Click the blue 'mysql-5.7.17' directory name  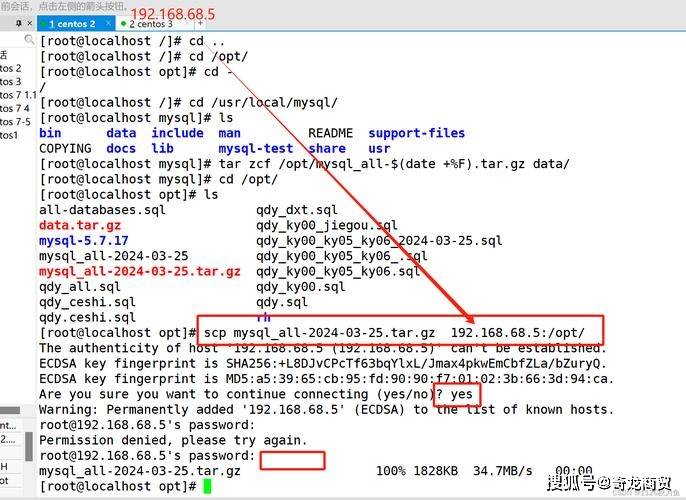[x=84, y=241]
